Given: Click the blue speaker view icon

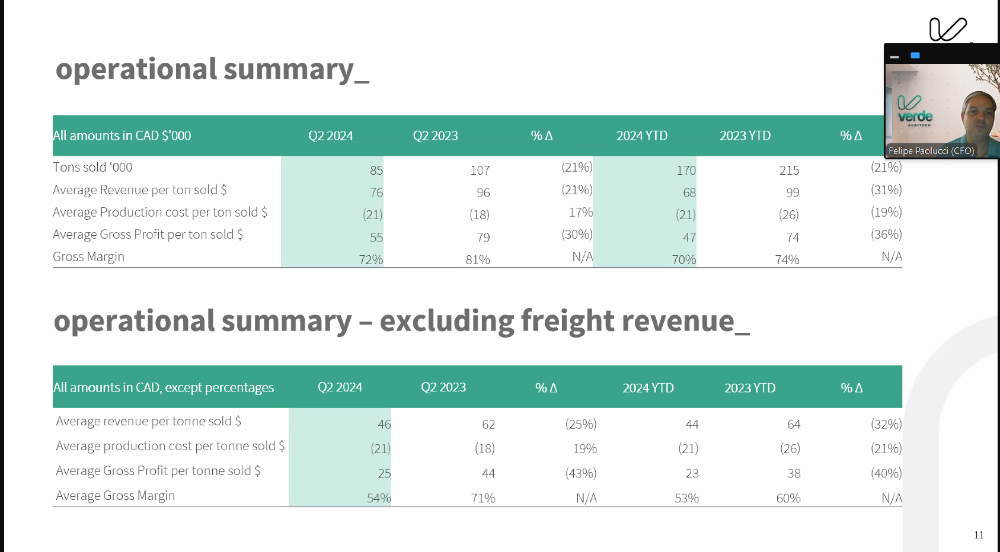Looking at the screenshot, I should 914,55.
